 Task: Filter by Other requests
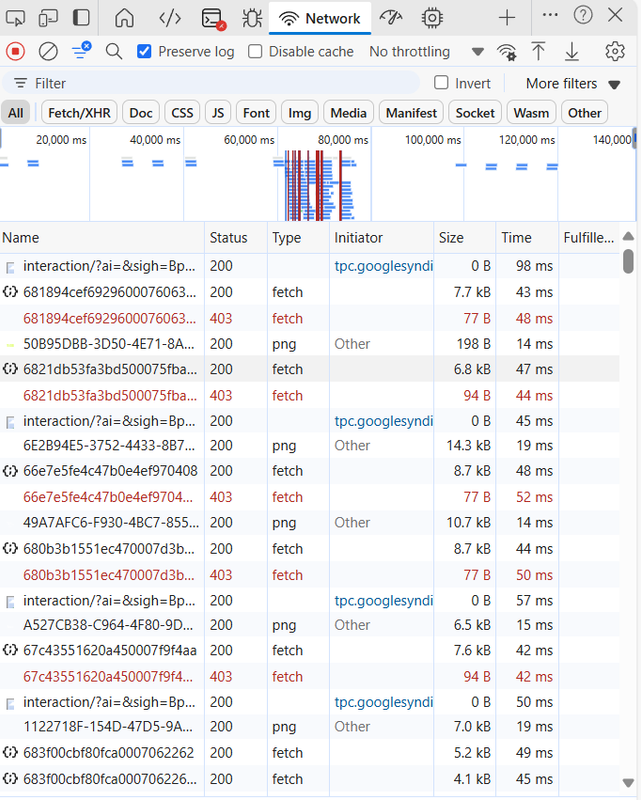coord(584,113)
